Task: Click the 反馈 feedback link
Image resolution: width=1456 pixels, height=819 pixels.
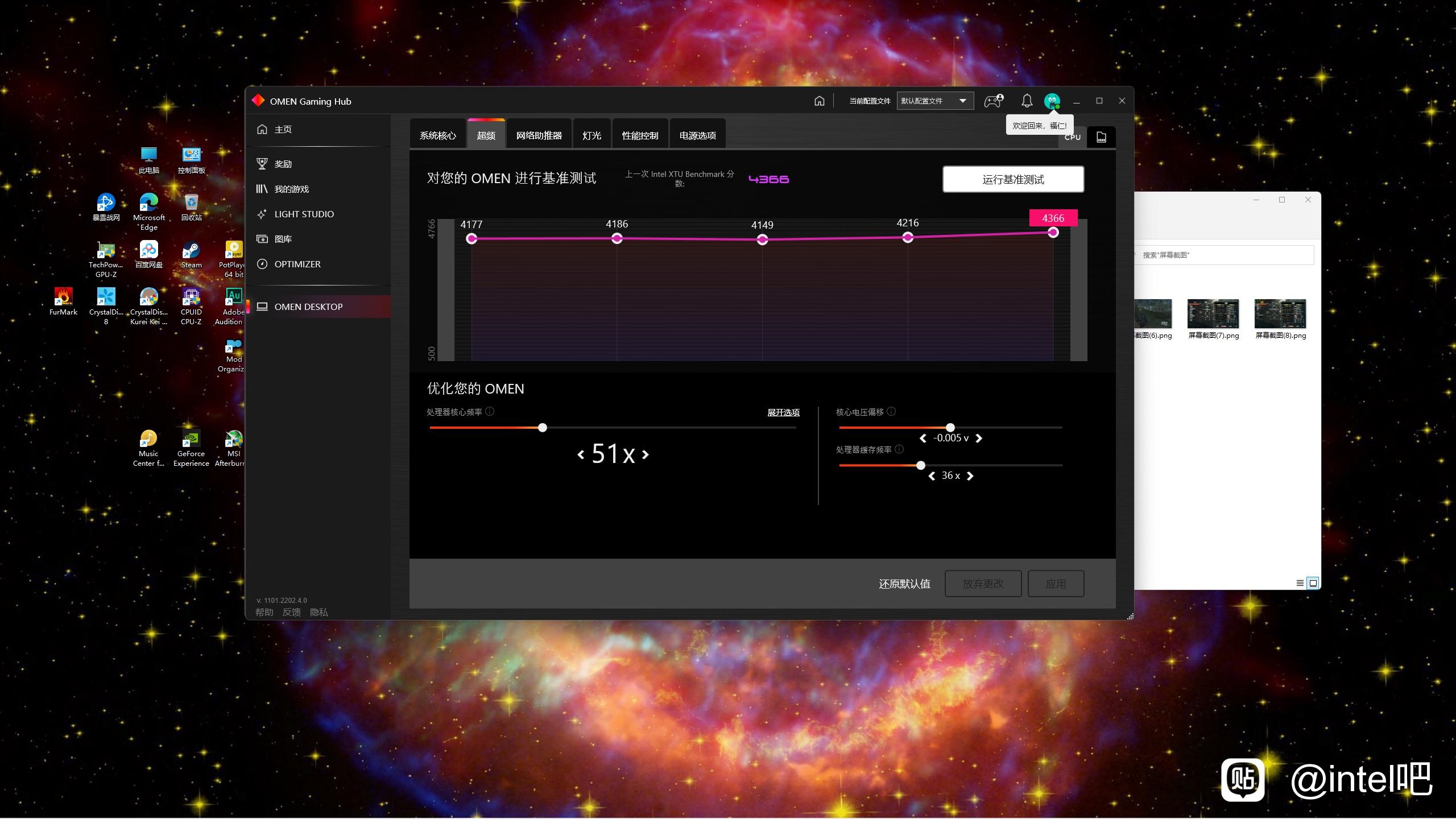Action: (x=292, y=613)
